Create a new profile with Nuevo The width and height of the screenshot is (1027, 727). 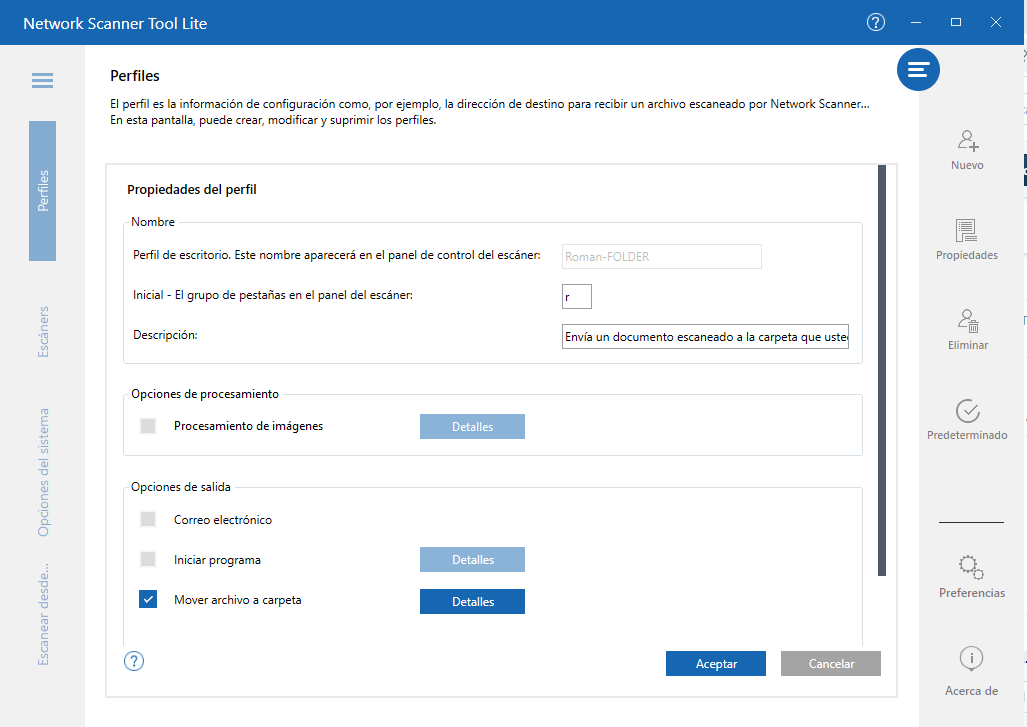pos(967,150)
